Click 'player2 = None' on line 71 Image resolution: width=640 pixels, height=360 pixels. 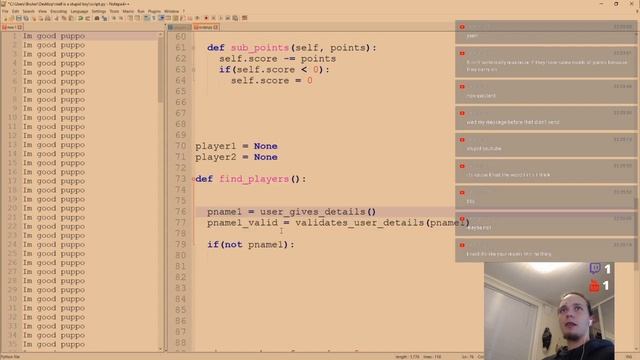pyautogui.click(x=236, y=157)
